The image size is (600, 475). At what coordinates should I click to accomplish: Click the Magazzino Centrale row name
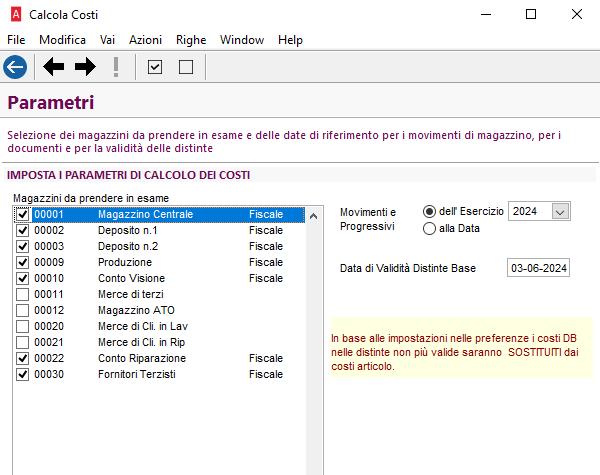click(x=145, y=214)
